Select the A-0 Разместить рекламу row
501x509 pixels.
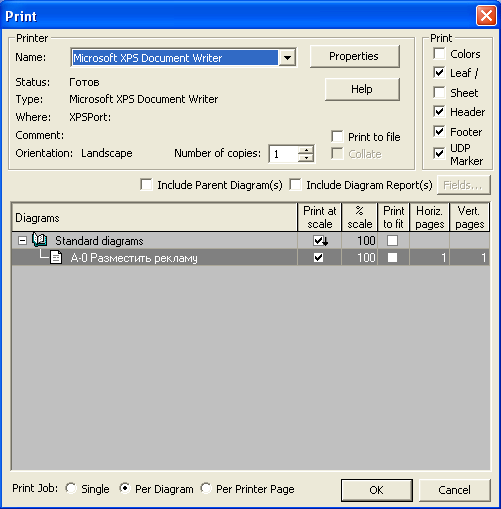coord(251,257)
